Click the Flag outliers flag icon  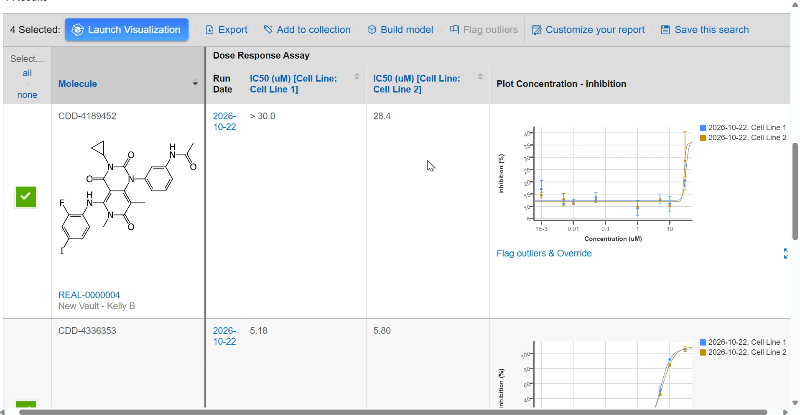454,29
